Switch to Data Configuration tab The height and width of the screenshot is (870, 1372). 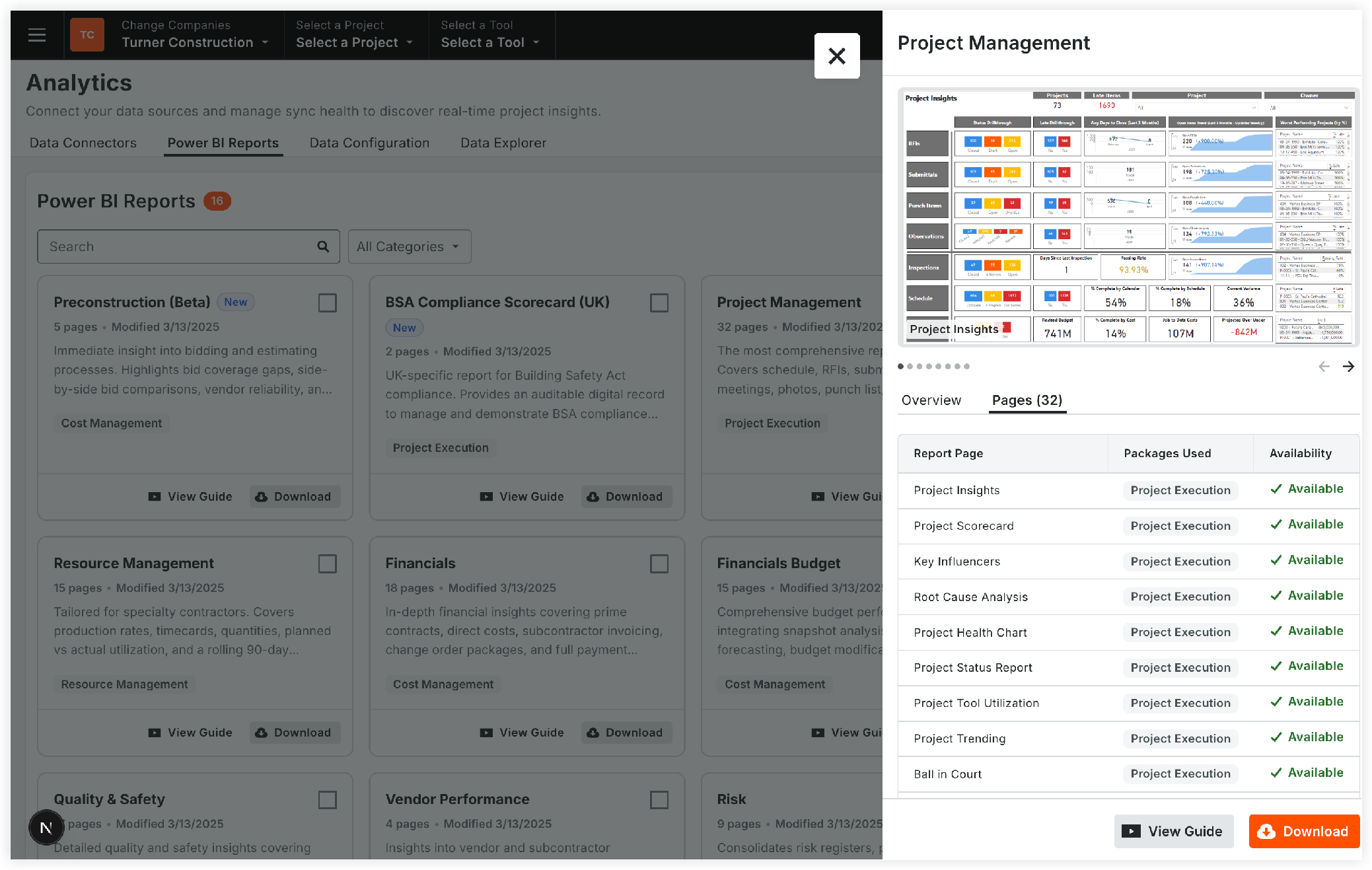point(369,143)
